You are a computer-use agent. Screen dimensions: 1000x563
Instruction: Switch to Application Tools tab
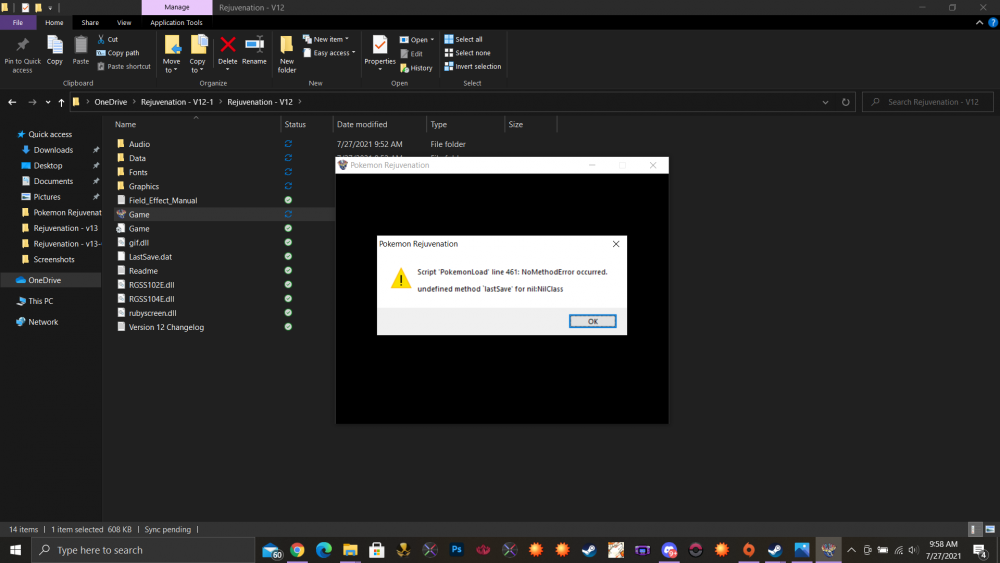(177, 22)
